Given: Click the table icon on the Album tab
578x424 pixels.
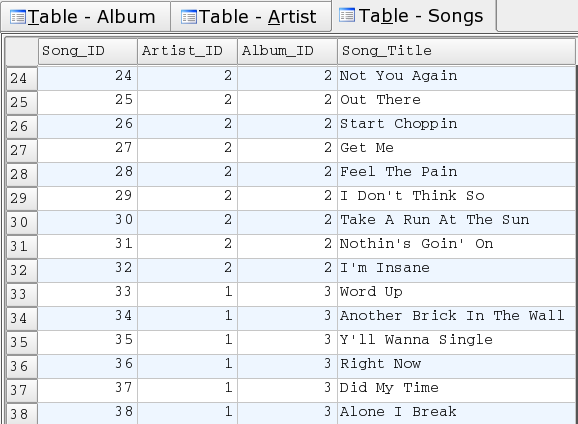Looking at the screenshot, I should [x=18, y=17].
